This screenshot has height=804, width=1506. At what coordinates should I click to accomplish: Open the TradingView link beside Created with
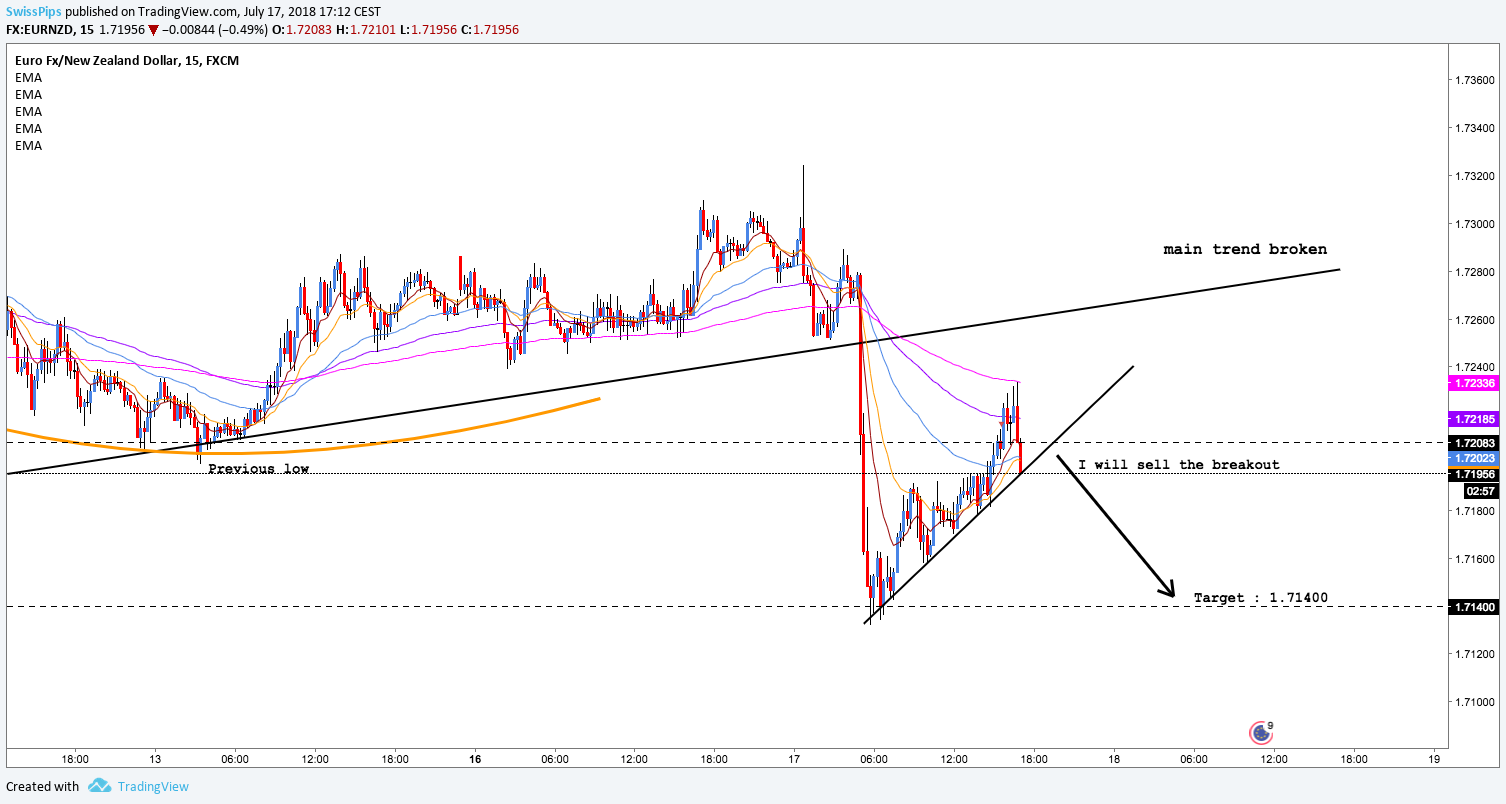(153, 786)
